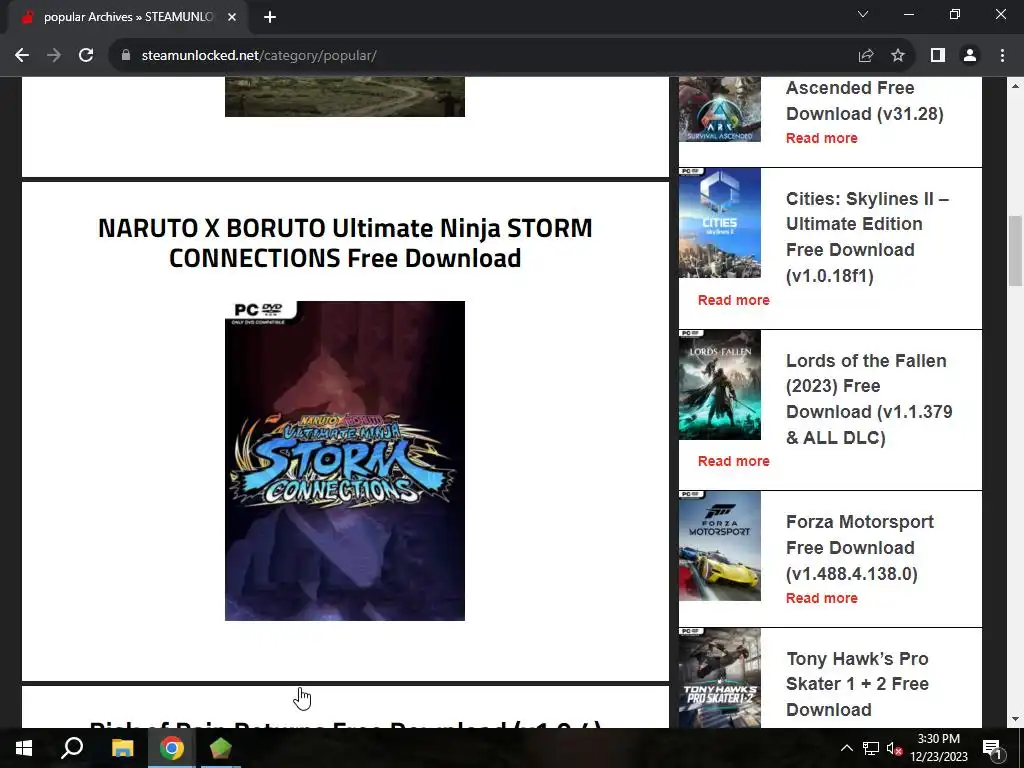Screen dimensions: 1024x768
Task: Click Read more under Cities: Skylines II
Action: (x=733, y=300)
